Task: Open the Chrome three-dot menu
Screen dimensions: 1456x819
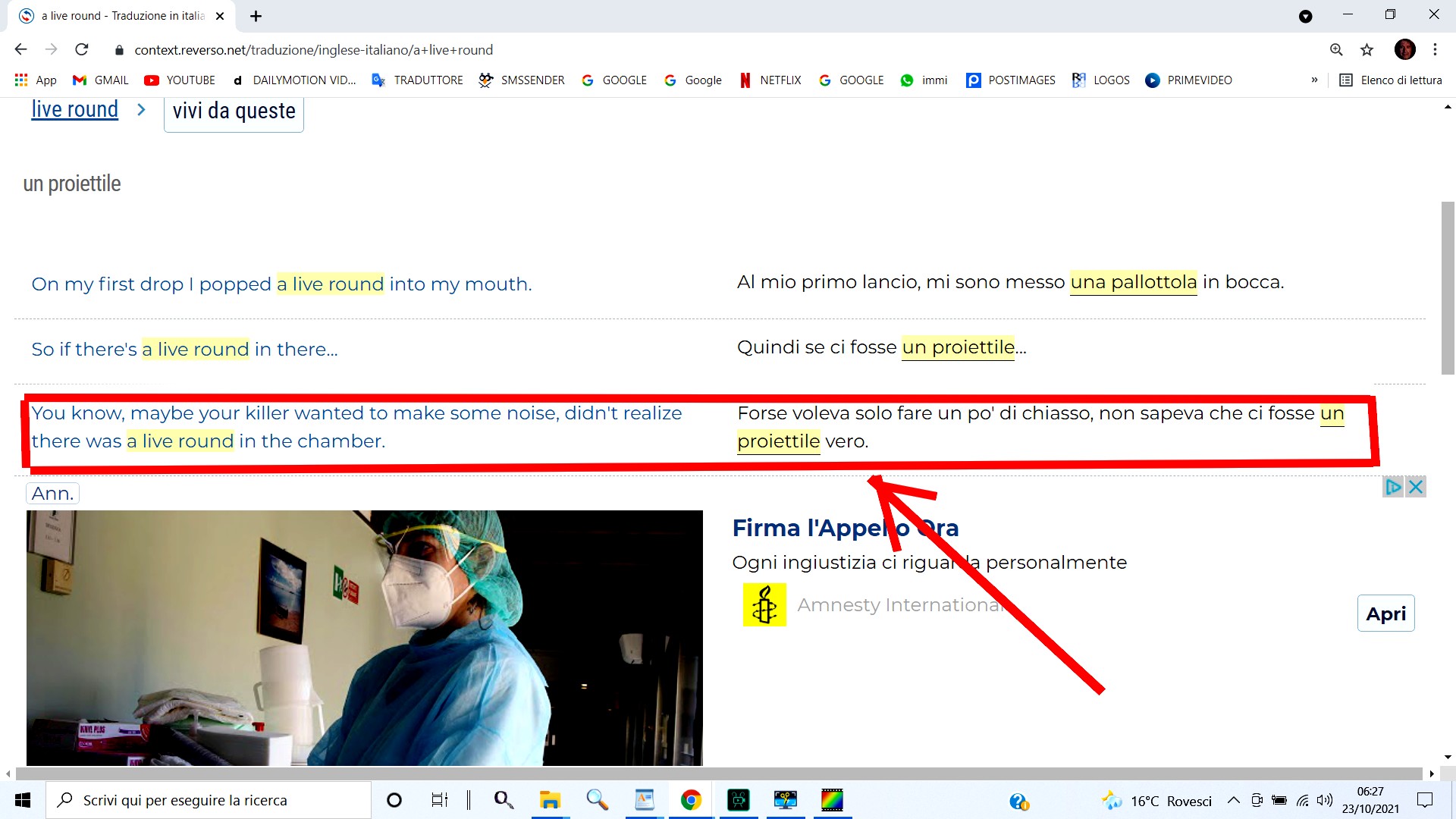Action: pos(1435,50)
